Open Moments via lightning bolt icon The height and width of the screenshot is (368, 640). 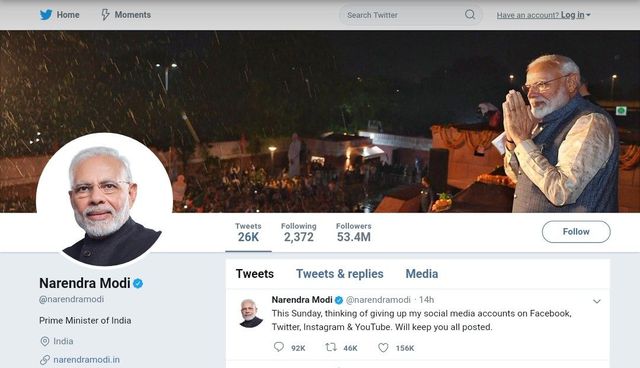(x=105, y=15)
